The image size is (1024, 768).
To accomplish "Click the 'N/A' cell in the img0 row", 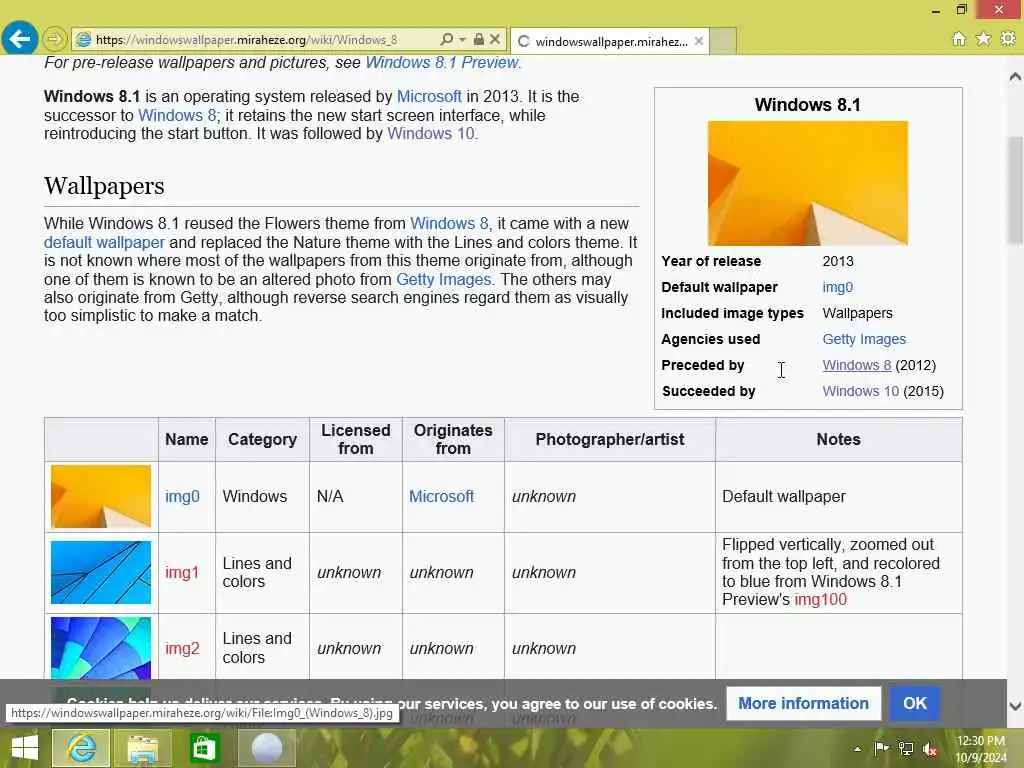I will tap(356, 497).
